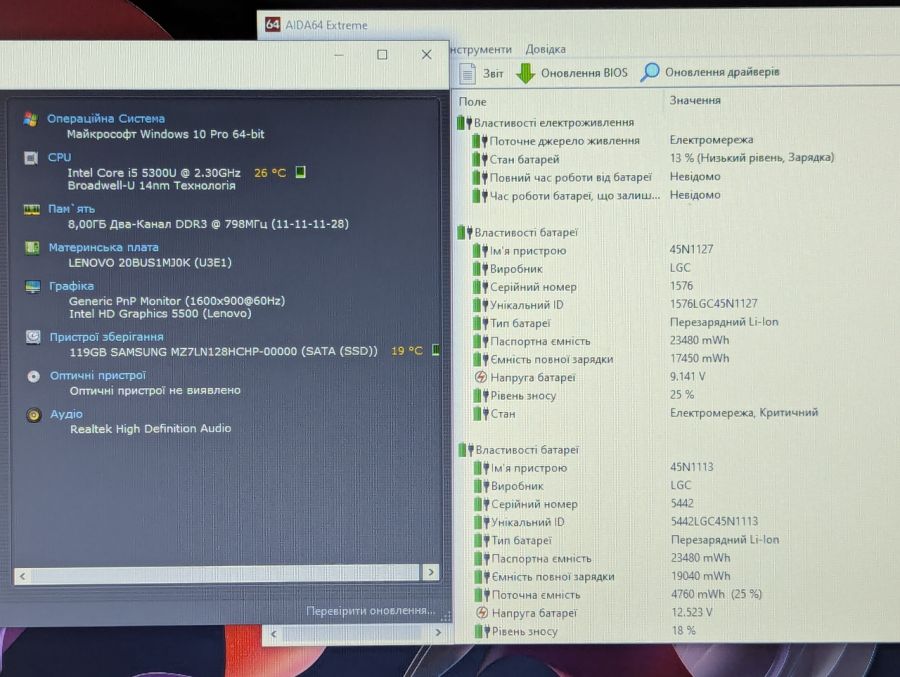The image size is (900, 677).
Task: Click the full charge capacity value 19040 mWh
Action: pyautogui.click(x=700, y=576)
